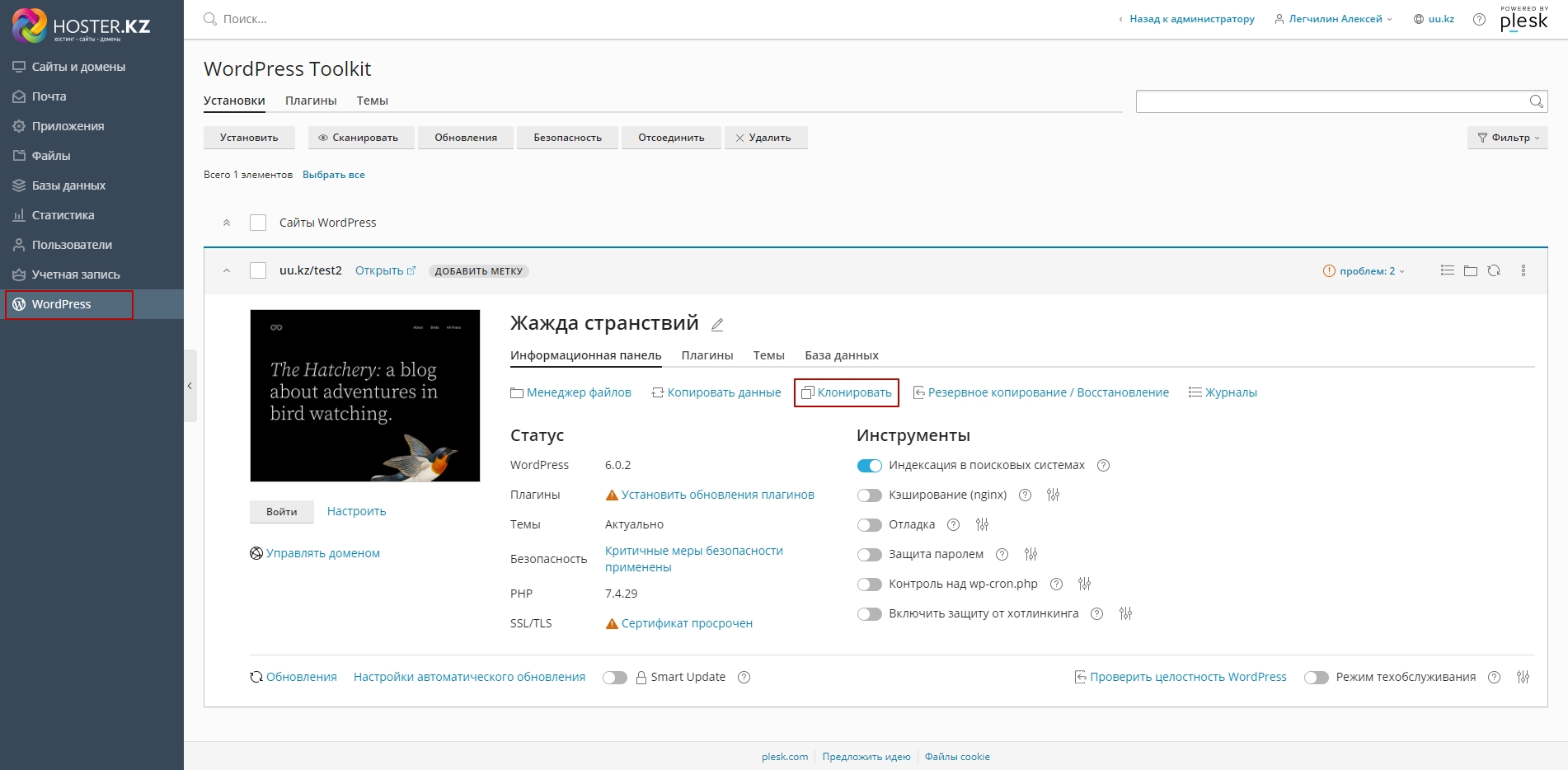The height and width of the screenshot is (770, 1568).
Task: Click Сертификат просрочен link
Action: (x=687, y=623)
